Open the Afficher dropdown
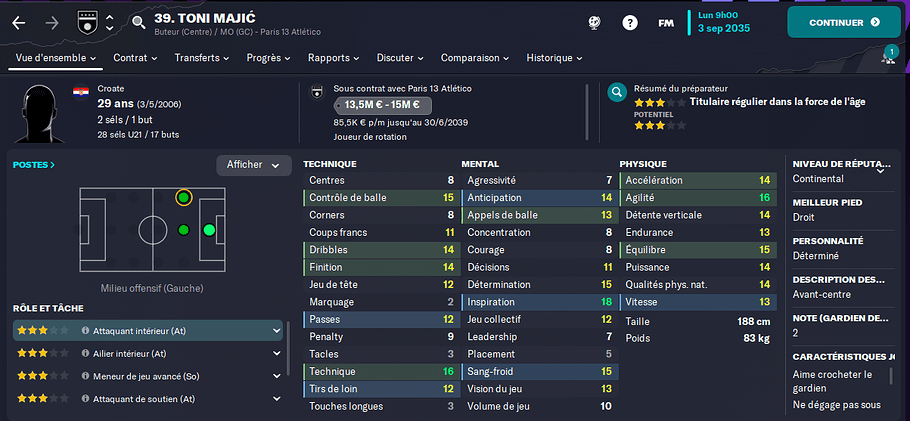The height and width of the screenshot is (421, 910). pyautogui.click(x=254, y=165)
